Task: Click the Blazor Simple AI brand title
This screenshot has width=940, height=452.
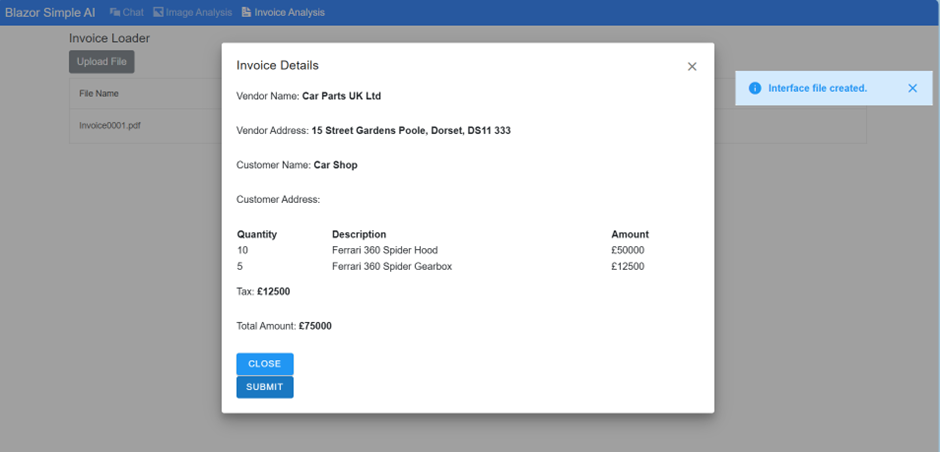Action: coord(50,13)
